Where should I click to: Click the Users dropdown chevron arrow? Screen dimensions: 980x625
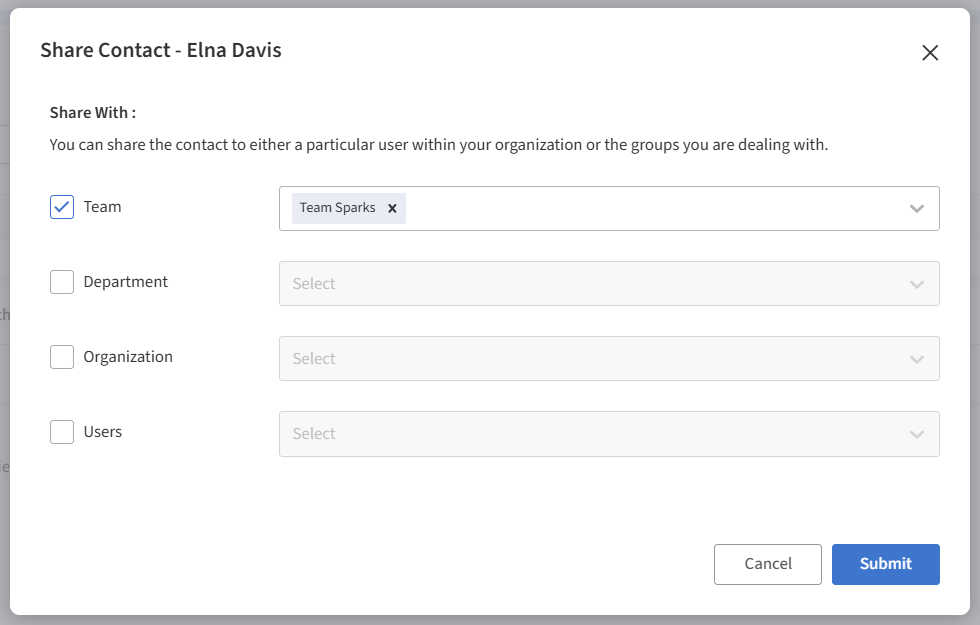(x=917, y=434)
